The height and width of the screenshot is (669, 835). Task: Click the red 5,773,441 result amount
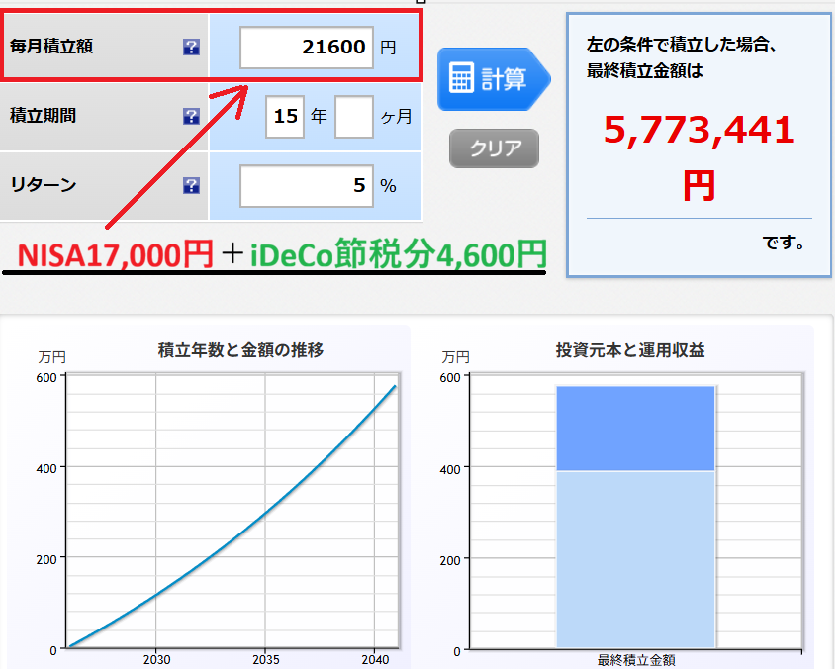pos(699,131)
